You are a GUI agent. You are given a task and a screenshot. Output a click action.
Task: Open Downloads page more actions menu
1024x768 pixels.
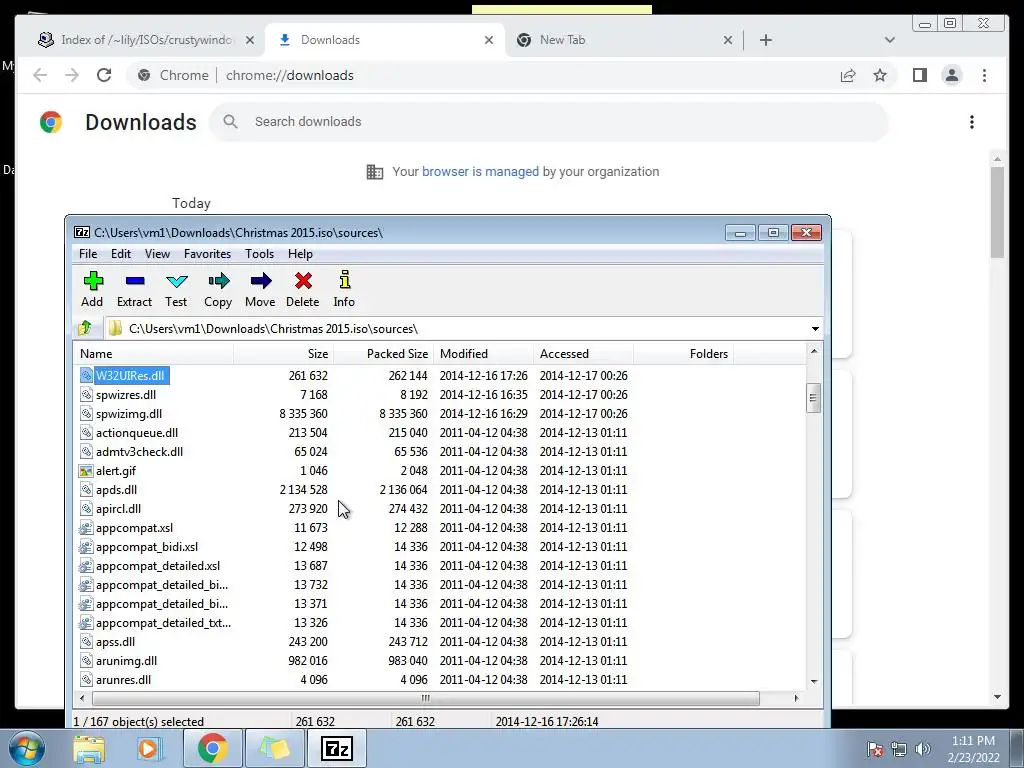point(972,122)
